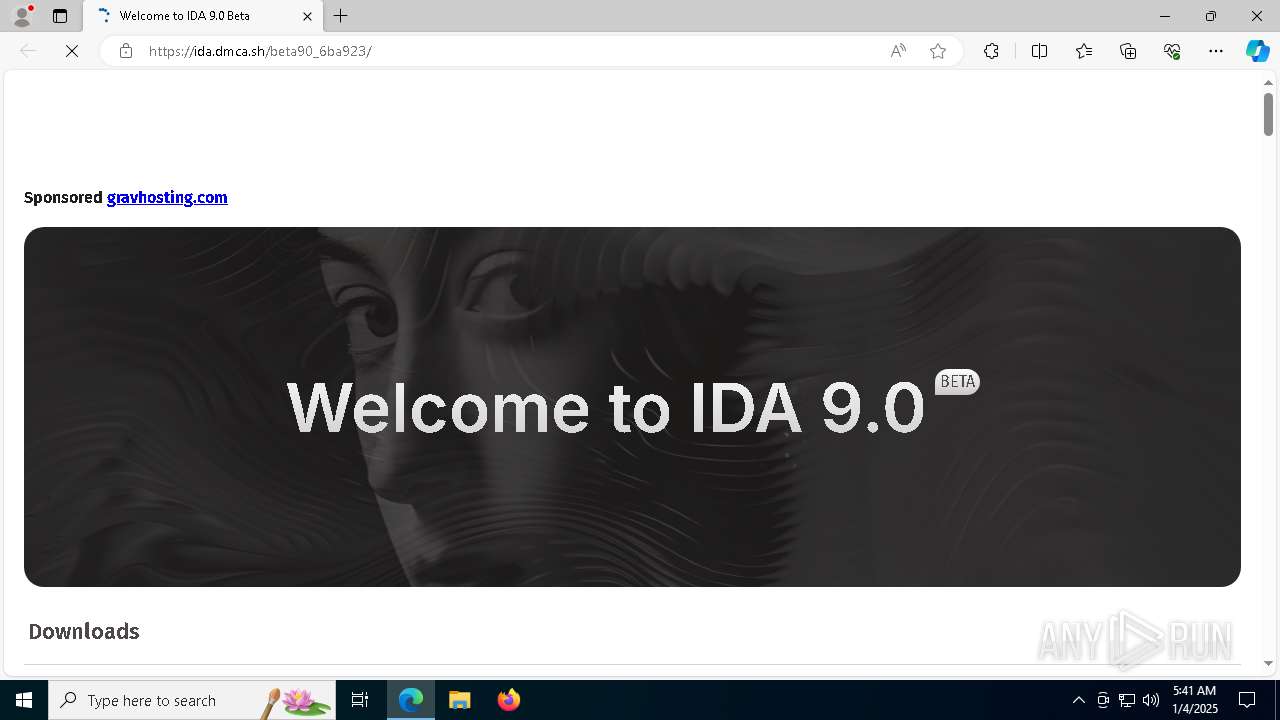Open Firefox on the taskbar
This screenshot has width=1280, height=720.
click(x=508, y=700)
